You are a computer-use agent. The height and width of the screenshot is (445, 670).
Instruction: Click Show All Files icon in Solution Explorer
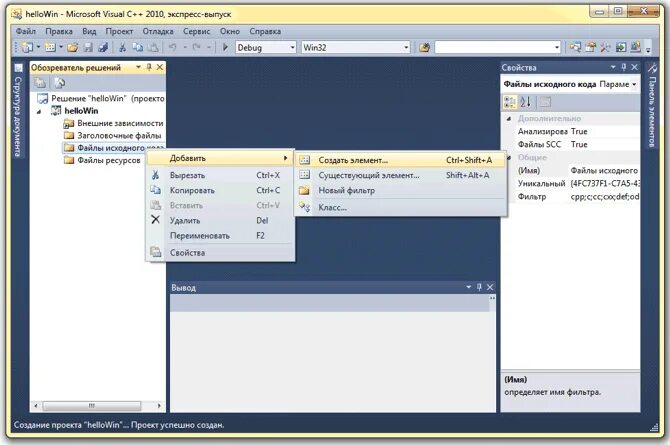60,83
